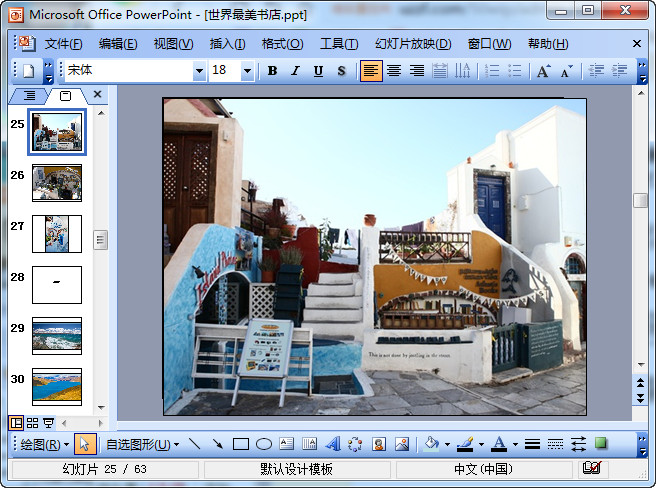Click the center align text icon
Screen dimensions: 656x488
pyautogui.click(x=394, y=71)
